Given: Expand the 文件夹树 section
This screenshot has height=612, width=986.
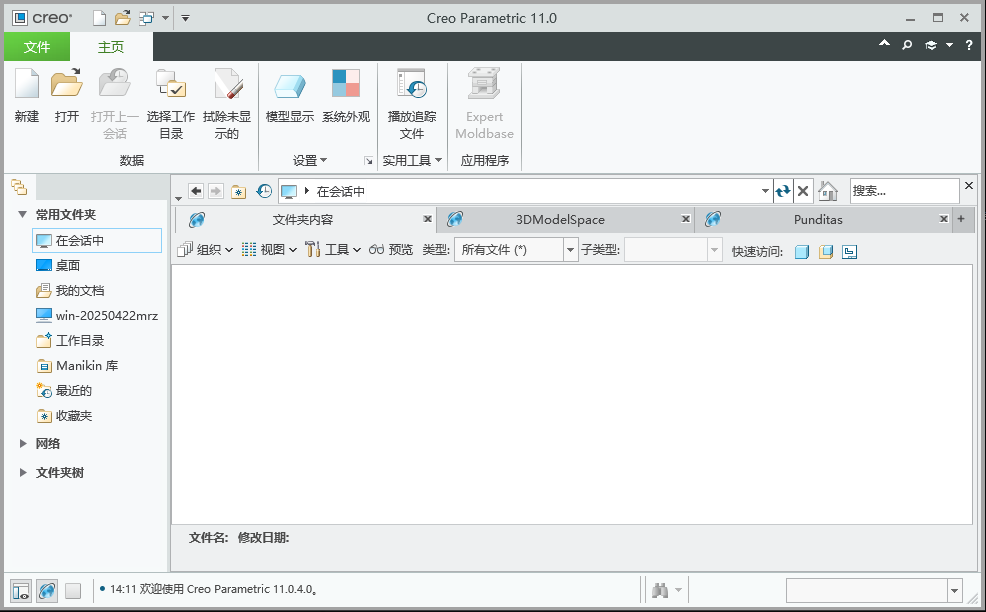Looking at the screenshot, I should coord(24,473).
